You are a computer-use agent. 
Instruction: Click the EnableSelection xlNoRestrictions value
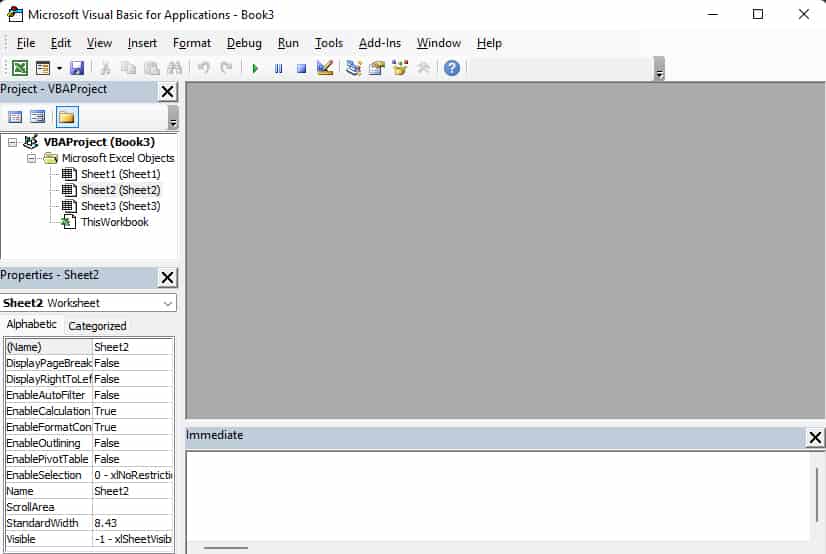point(133,475)
